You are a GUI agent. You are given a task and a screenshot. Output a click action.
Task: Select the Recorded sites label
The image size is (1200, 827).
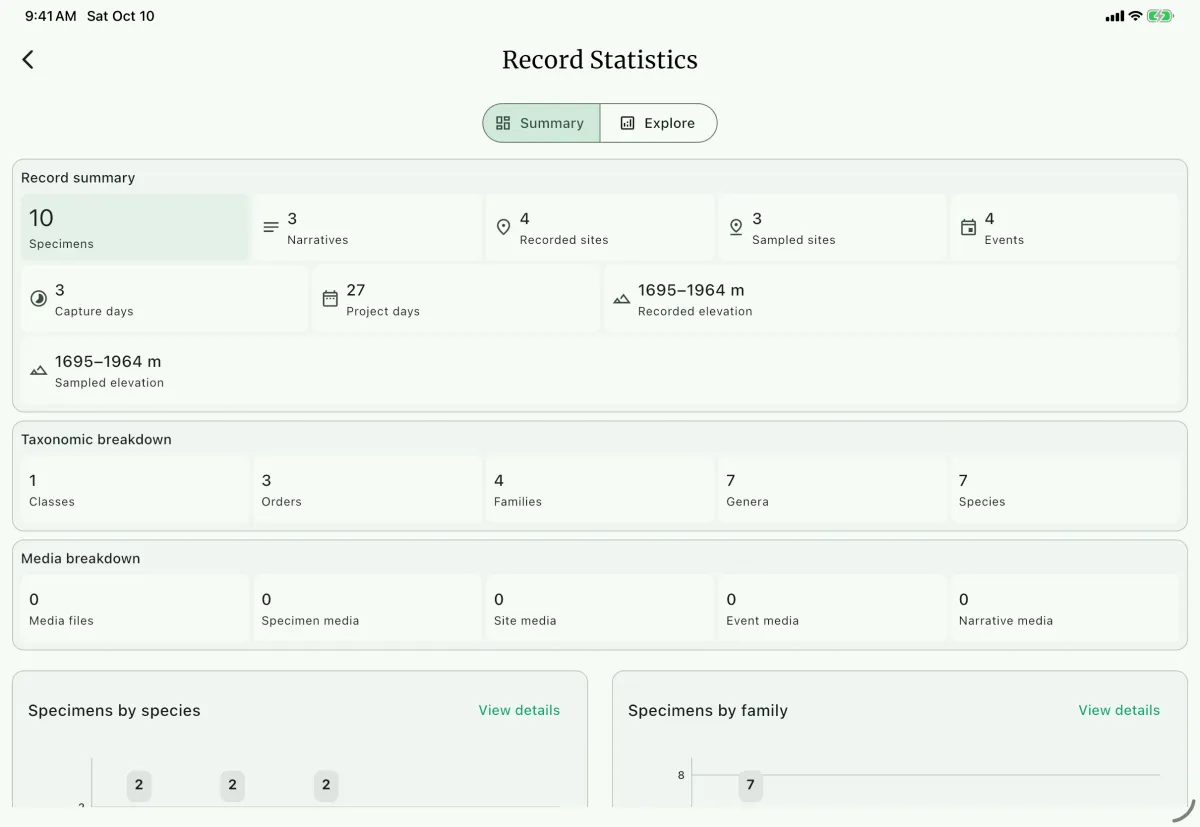564,240
